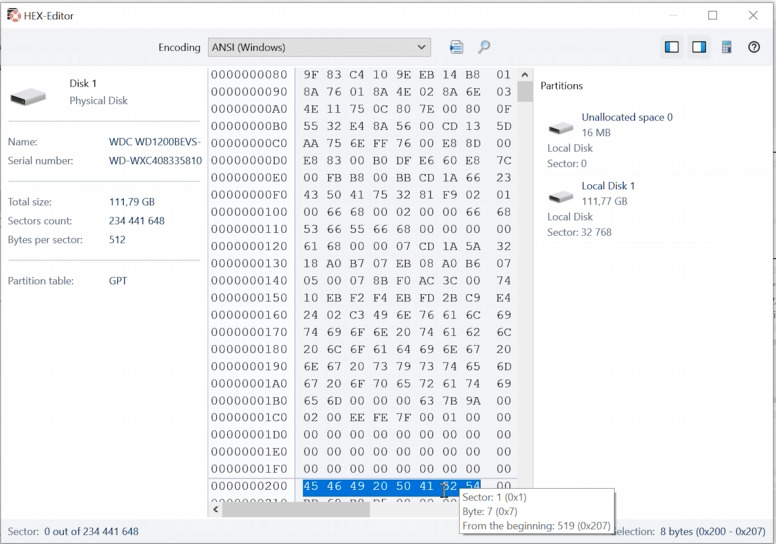
Task: Click offset address 0000000080
Action: [x=249, y=75]
